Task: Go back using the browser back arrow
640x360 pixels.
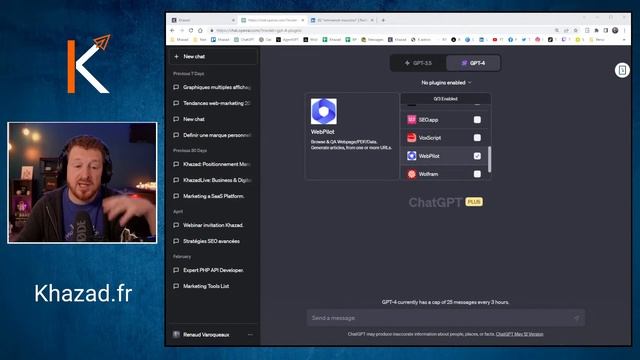Action: (x=172, y=30)
